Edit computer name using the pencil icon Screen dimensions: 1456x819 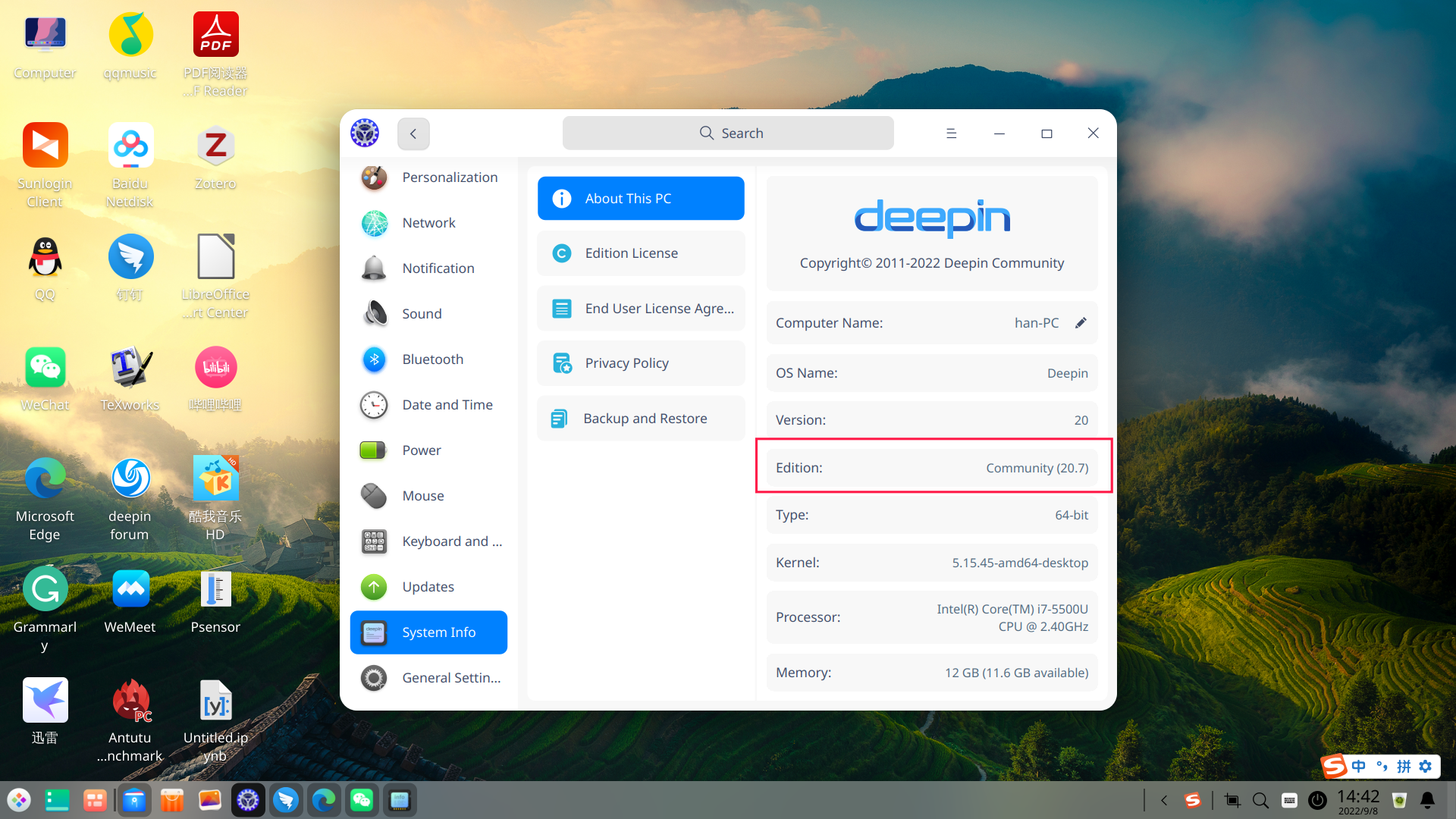1081,322
